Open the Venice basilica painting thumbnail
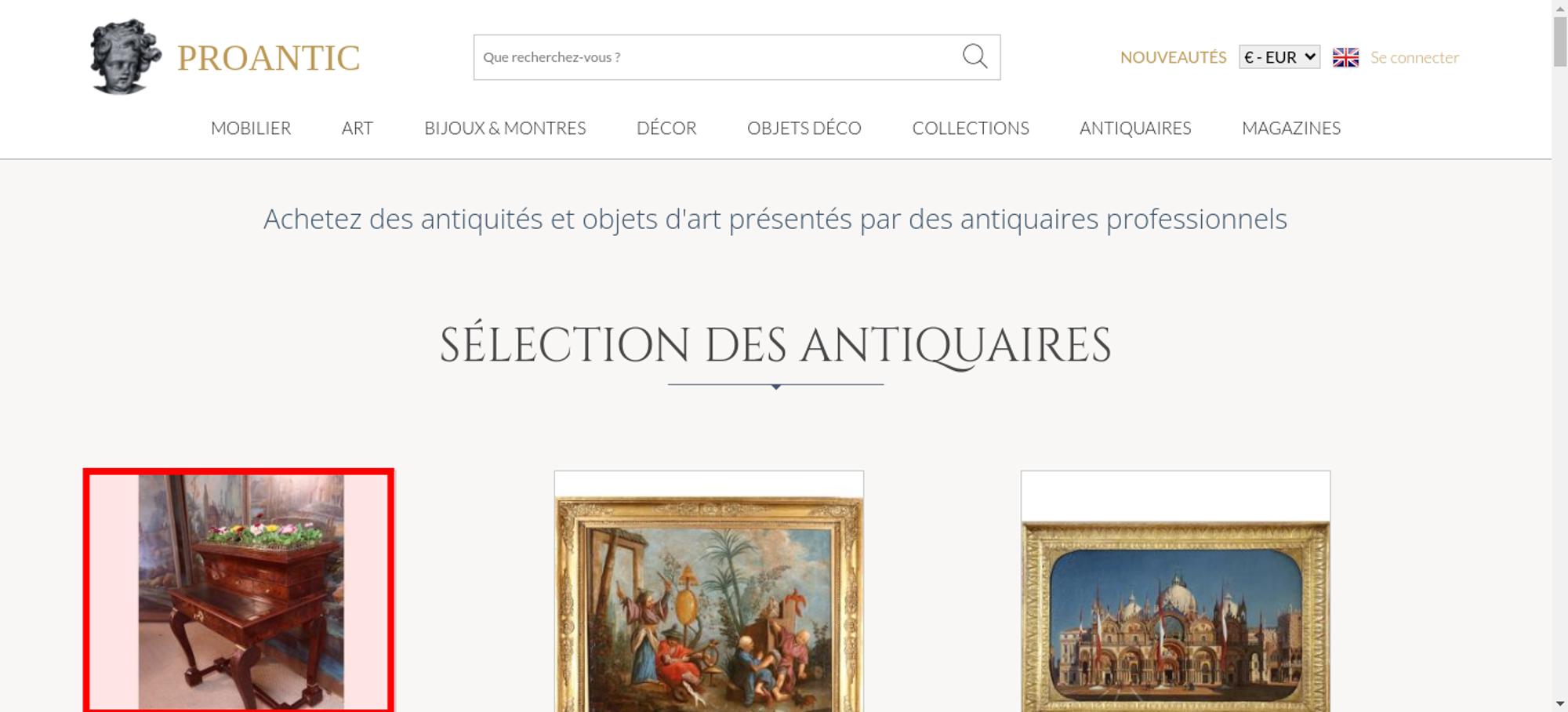Image resolution: width=1568 pixels, height=712 pixels. (x=1175, y=591)
